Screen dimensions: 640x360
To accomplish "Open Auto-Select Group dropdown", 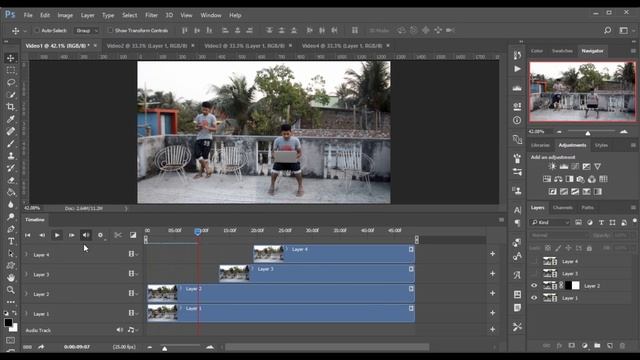I will (87, 31).
